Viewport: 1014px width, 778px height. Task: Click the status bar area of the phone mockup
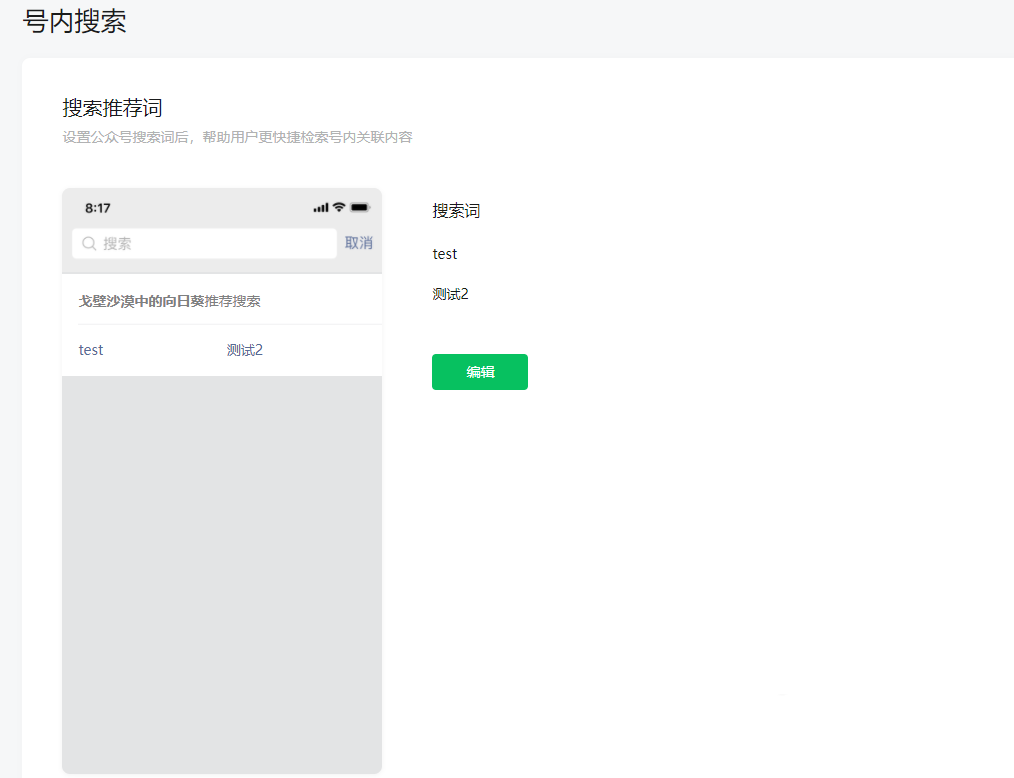tap(220, 206)
